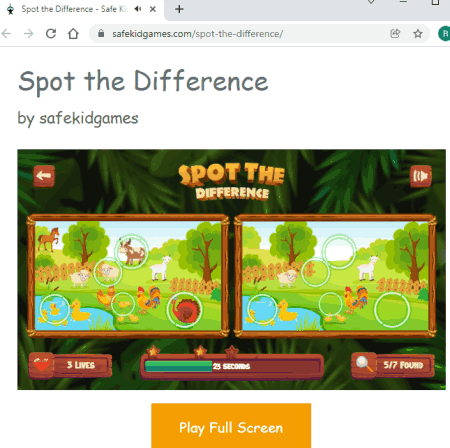Click the white goat in right picture
450x448 pixels.
pyautogui.click(x=368, y=268)
